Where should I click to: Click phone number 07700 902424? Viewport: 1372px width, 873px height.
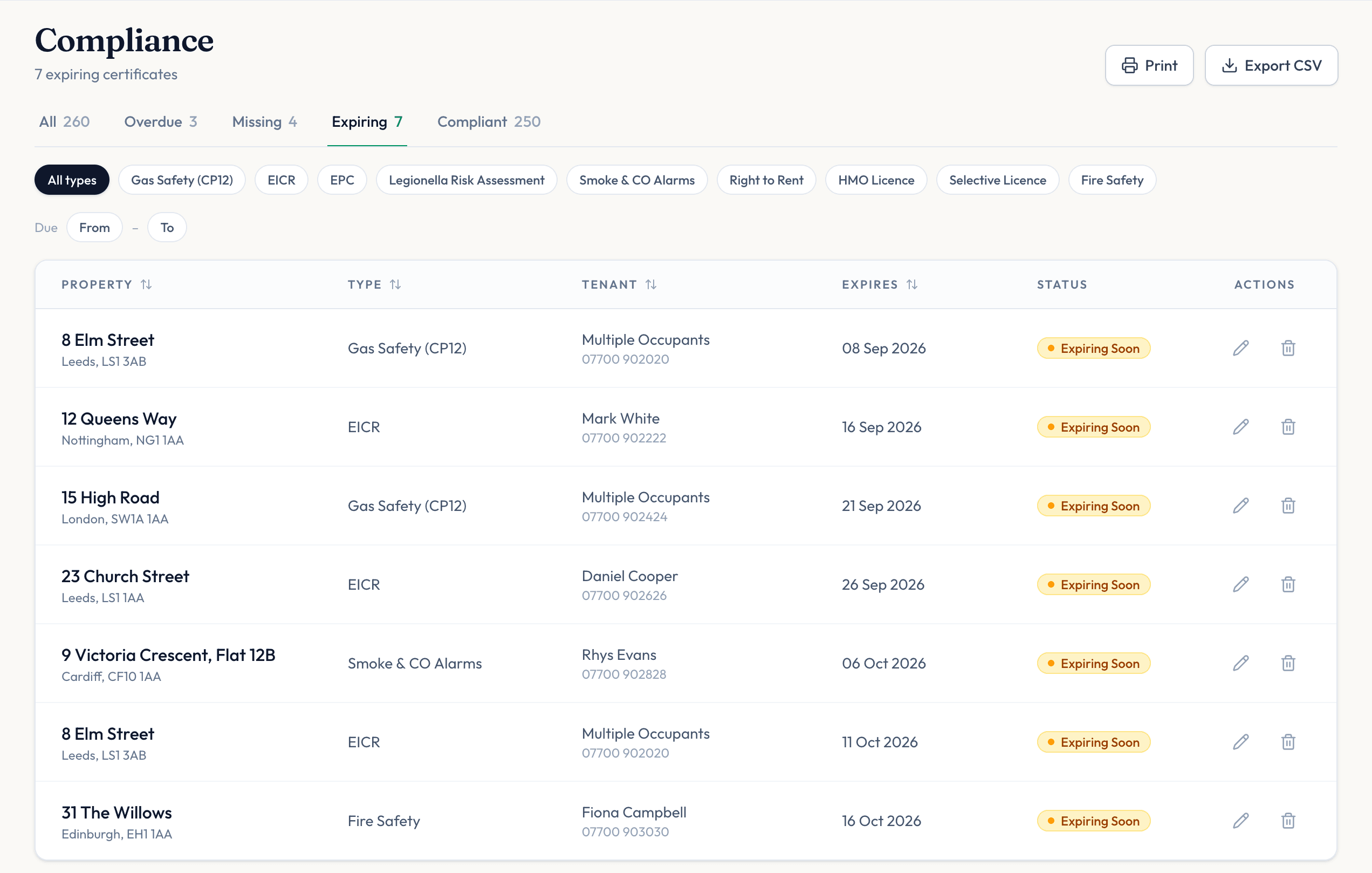625,517
